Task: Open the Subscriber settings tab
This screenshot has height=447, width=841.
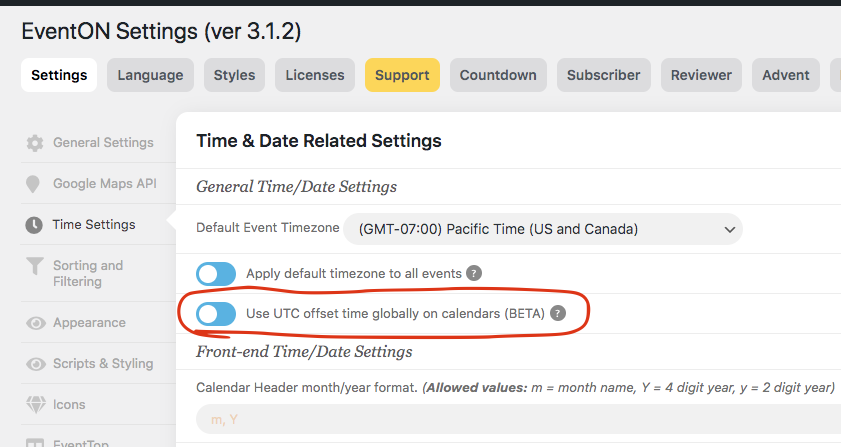Action: pos(604,75)
